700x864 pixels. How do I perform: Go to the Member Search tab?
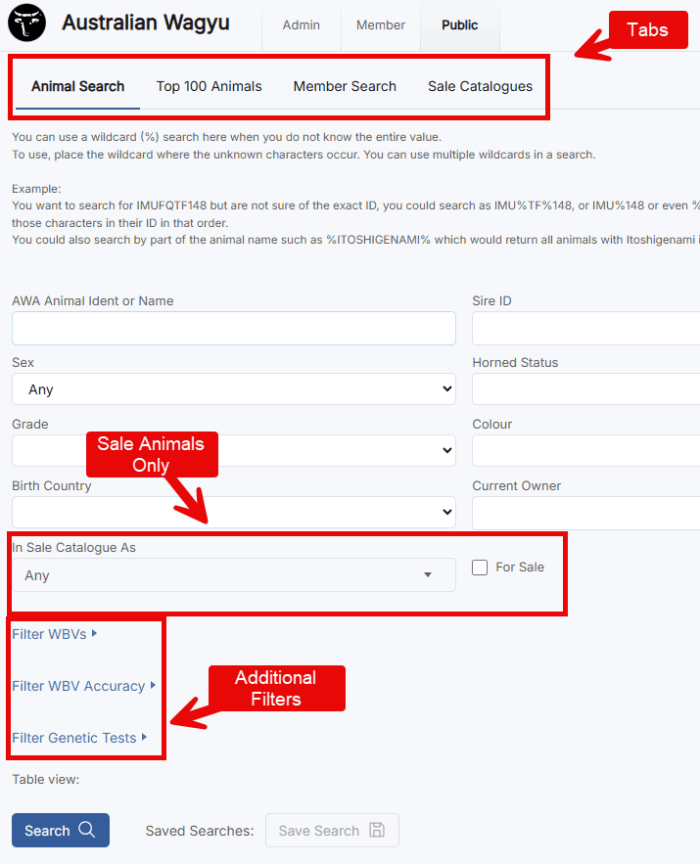click(344, 87)
